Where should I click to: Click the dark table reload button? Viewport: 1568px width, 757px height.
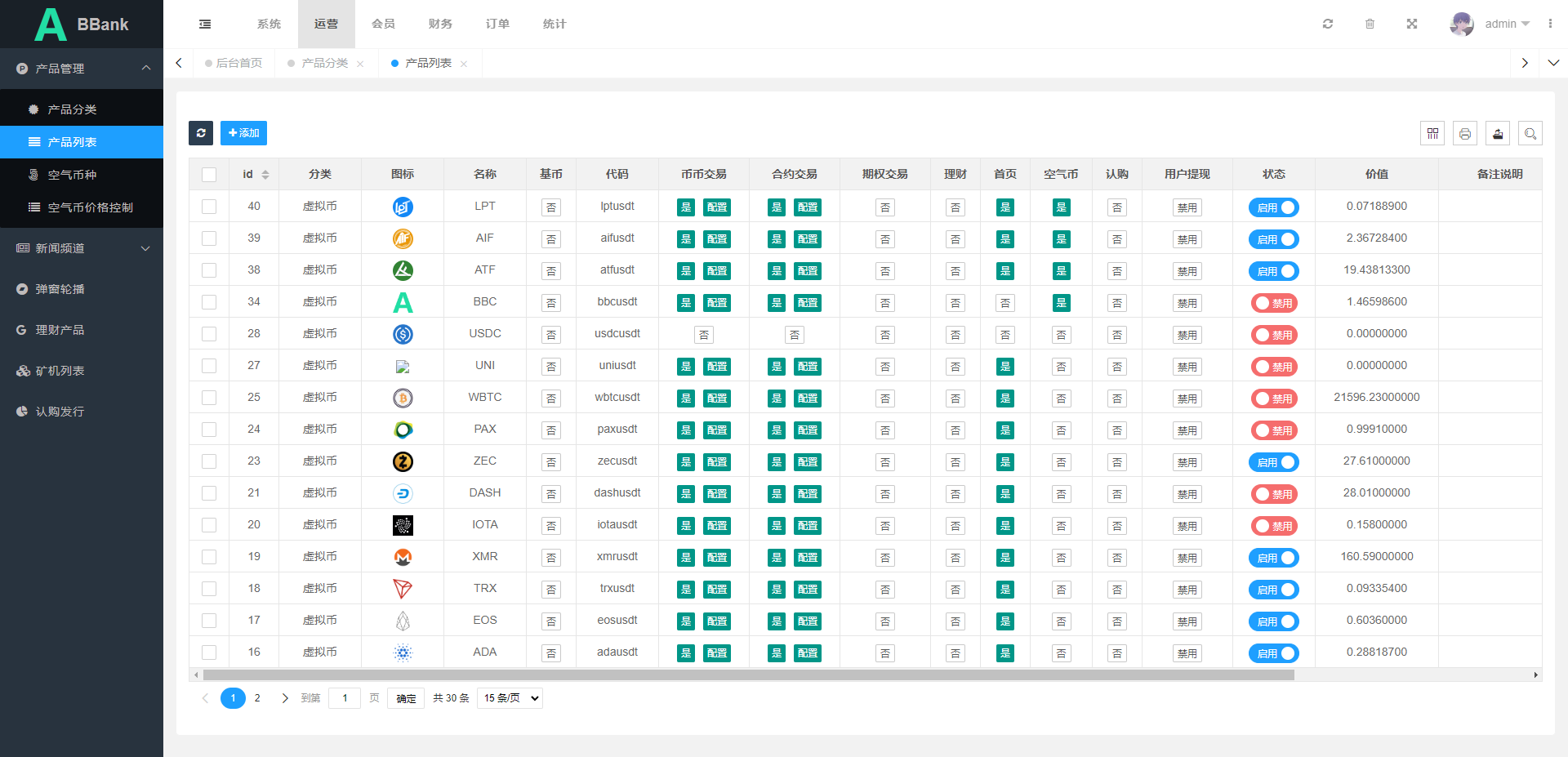point(201,133)
